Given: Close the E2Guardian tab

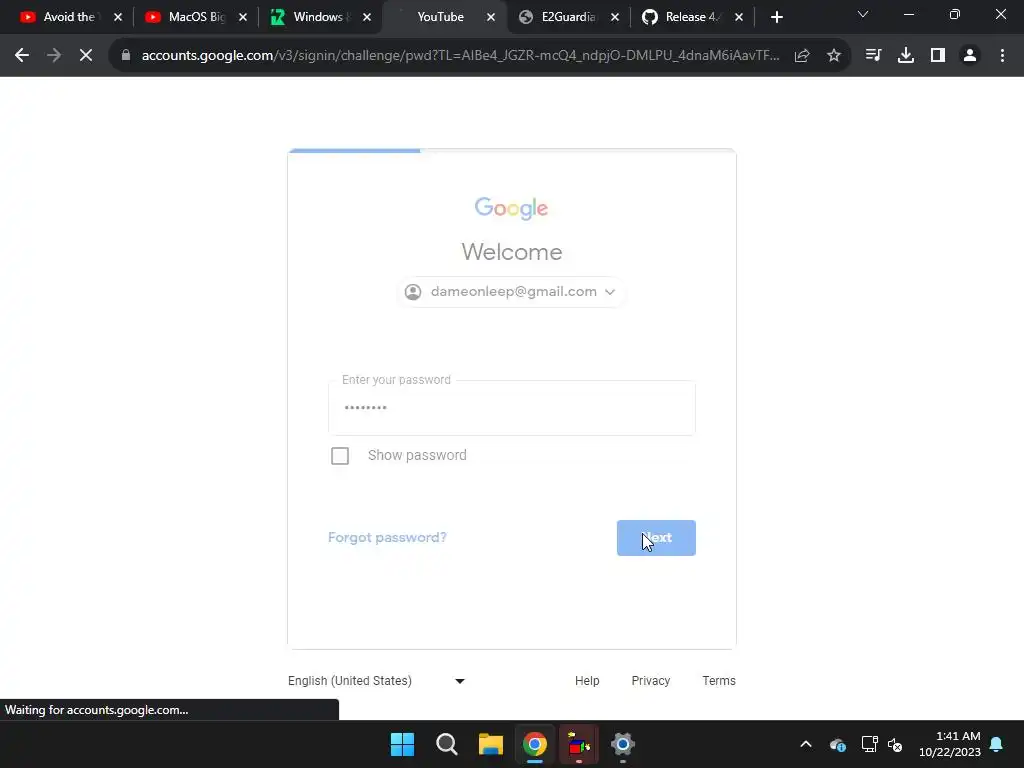Looking at the screenshot, I should [615, 17].
